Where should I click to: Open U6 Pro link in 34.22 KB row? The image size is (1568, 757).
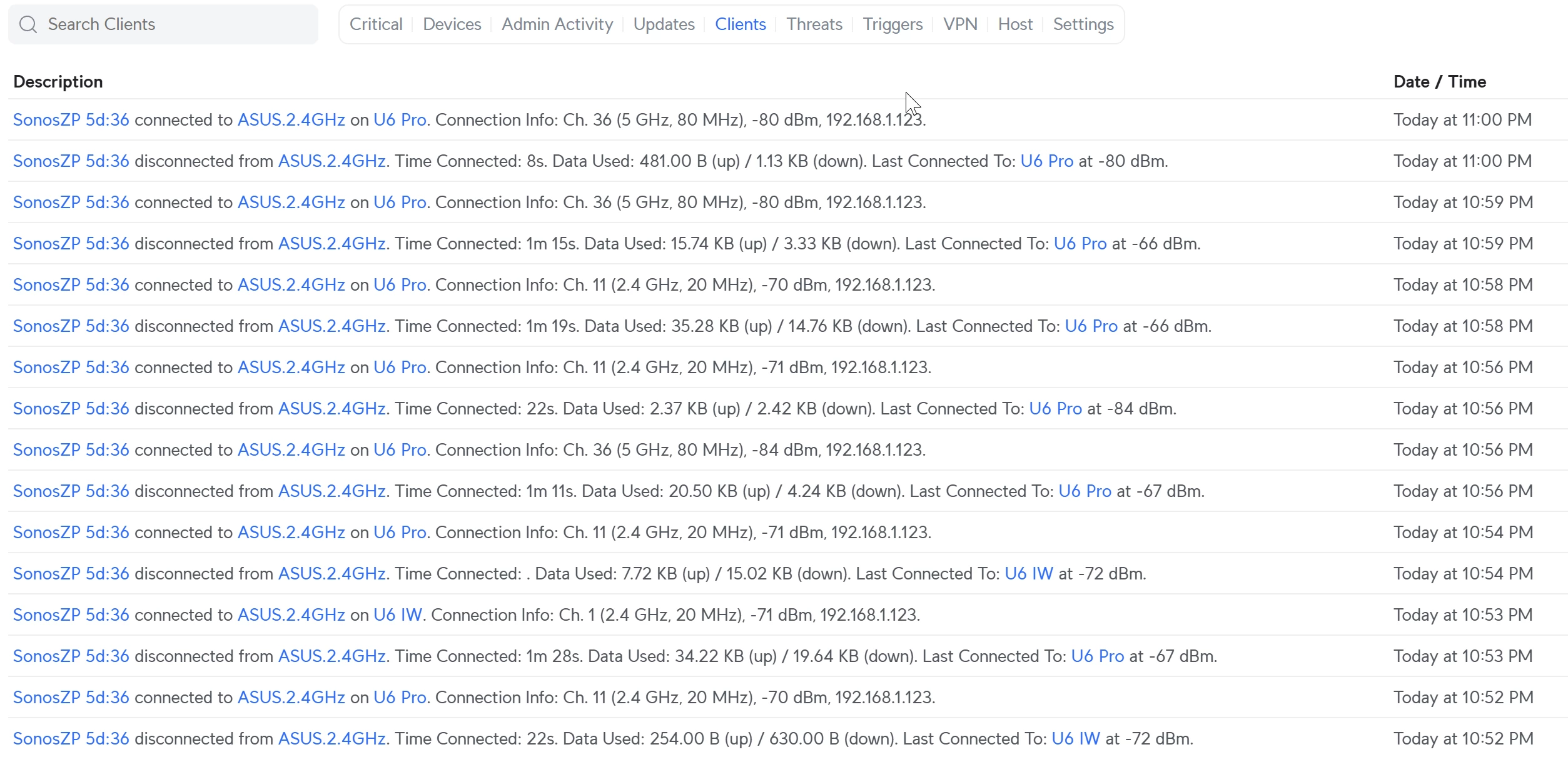[1098, 656]
